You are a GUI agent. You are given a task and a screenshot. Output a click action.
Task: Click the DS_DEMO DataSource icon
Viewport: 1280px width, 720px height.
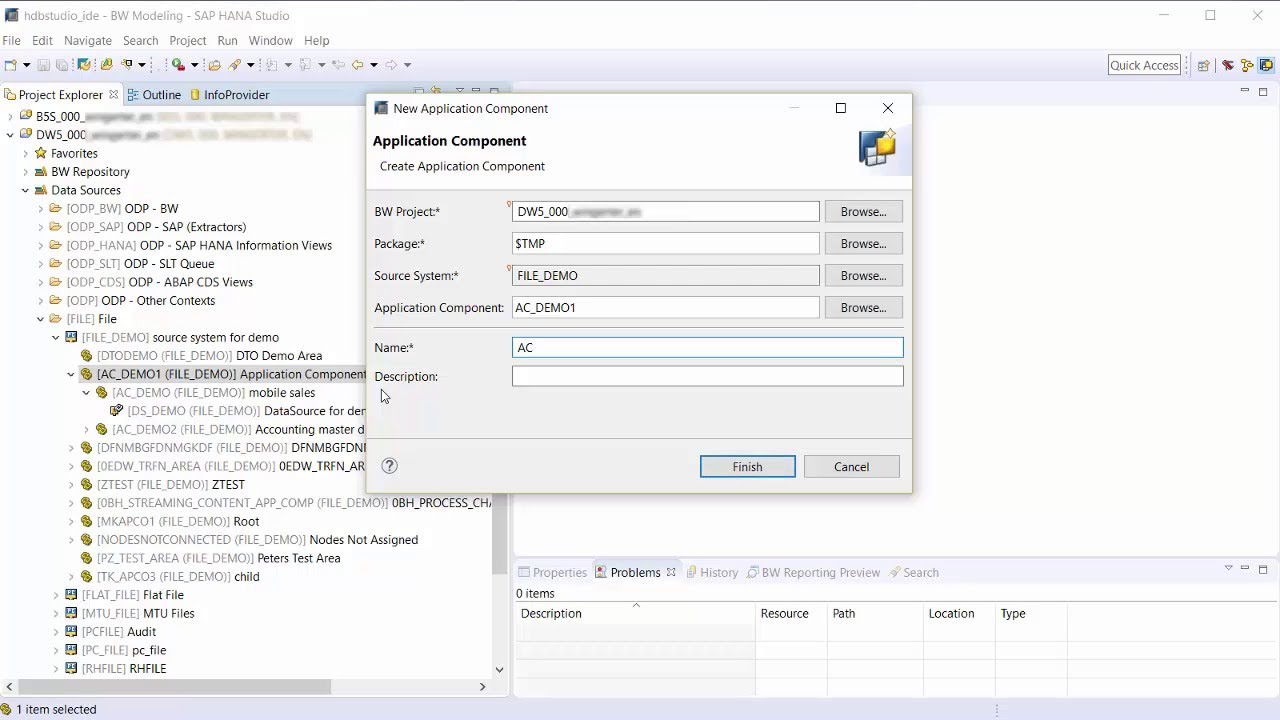coord(117,411)
